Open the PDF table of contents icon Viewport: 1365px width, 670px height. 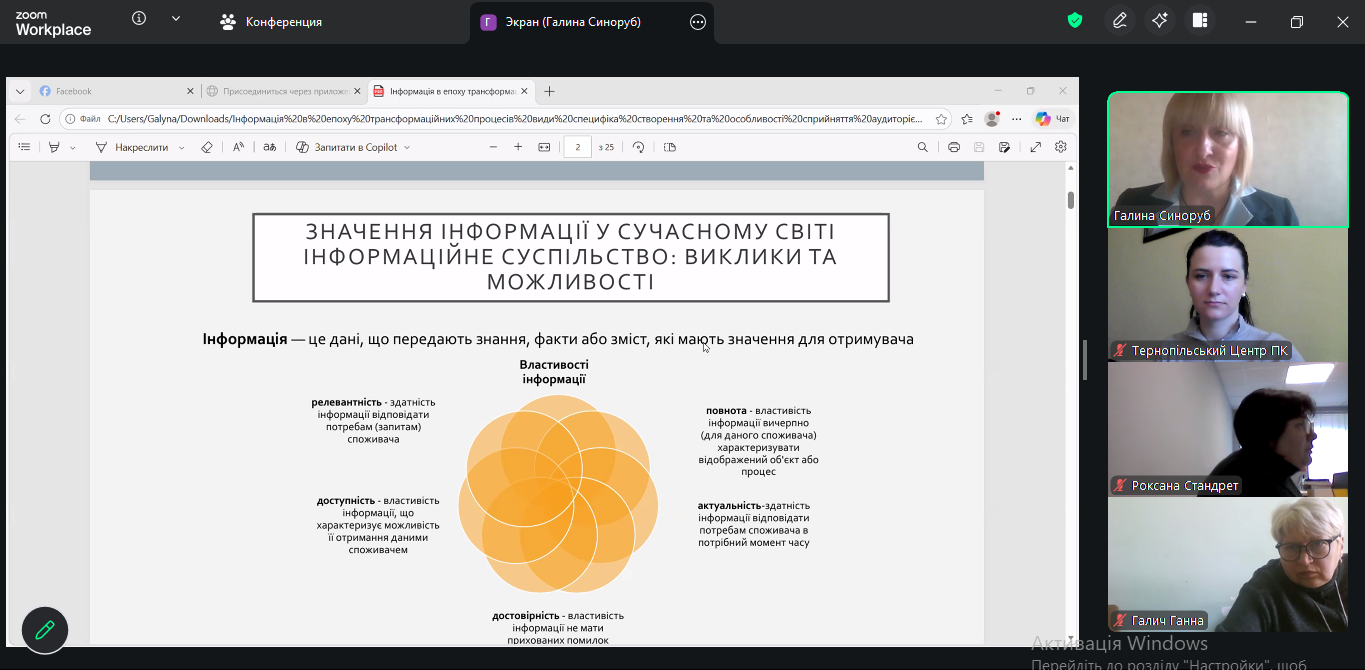(x=24, y=147)
